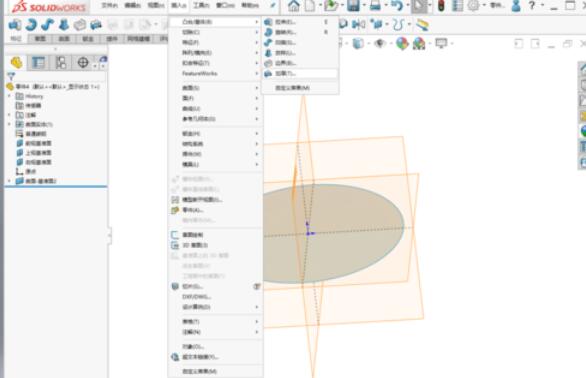Screen dimensions: 586x378
Task: Choose Thicken (加厚) in the Boss/Base submenu
Action: click(x=301, y=74)
